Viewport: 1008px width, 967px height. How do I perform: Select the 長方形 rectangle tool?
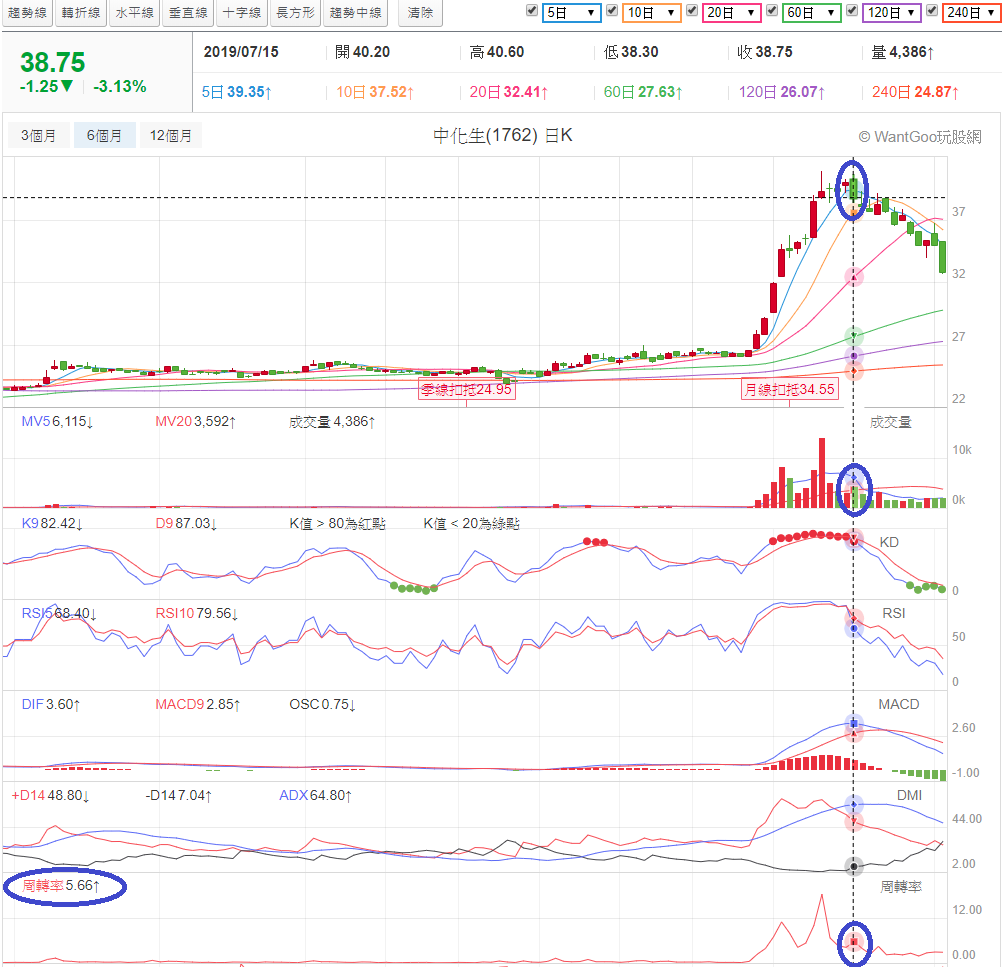295,13
